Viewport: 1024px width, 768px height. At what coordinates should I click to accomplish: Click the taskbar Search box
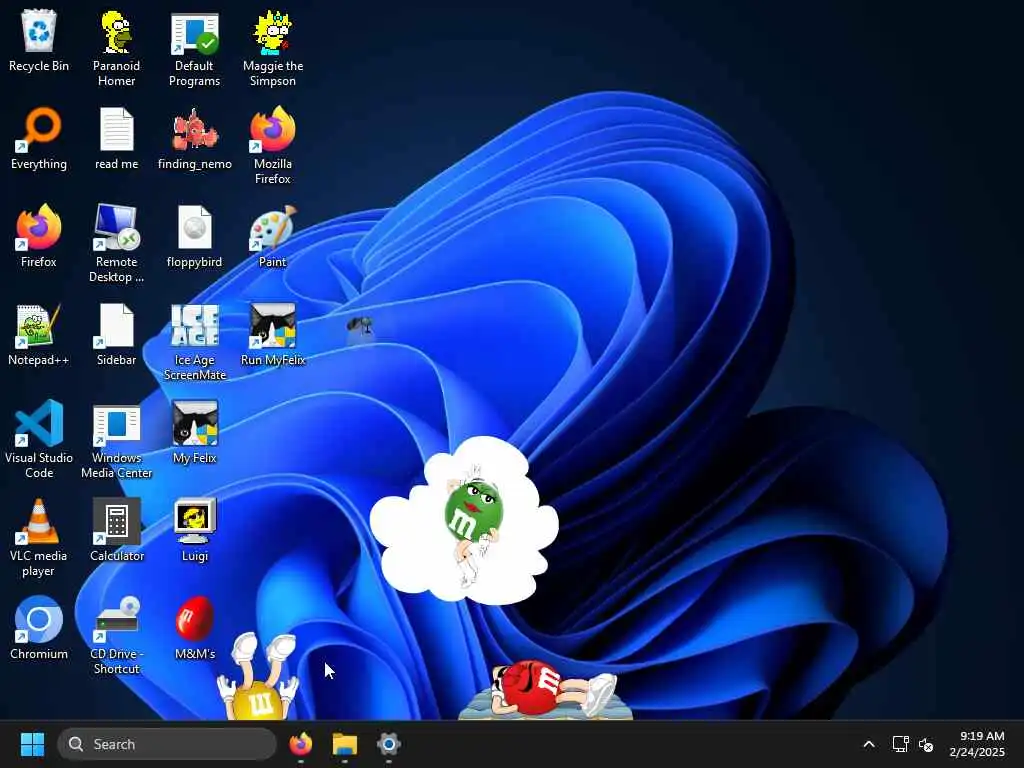(x=167, y=744)
